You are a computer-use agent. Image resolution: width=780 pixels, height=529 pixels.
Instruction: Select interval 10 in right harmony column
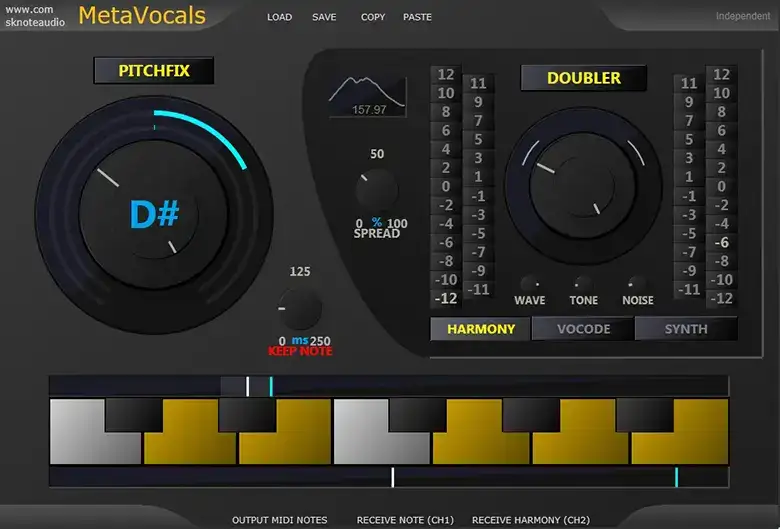pos(721,93)
